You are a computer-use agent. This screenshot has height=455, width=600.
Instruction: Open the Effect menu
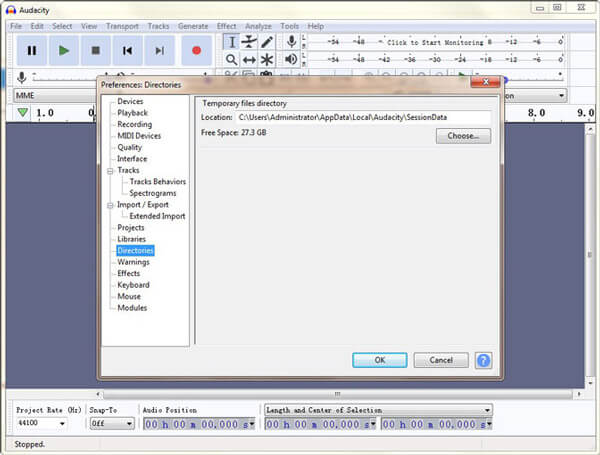[226, 26]
